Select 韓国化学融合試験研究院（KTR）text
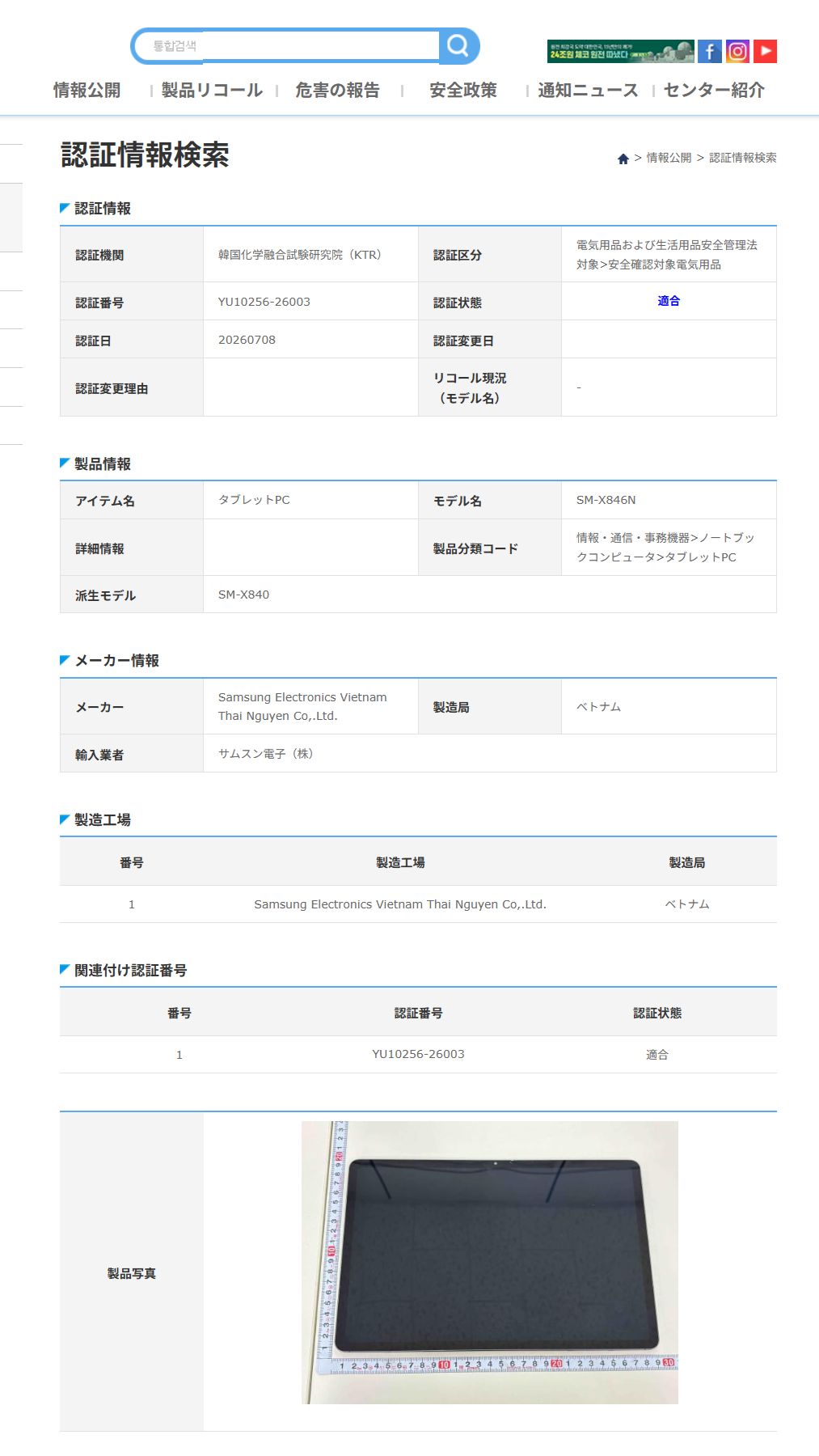 (300, 255)
